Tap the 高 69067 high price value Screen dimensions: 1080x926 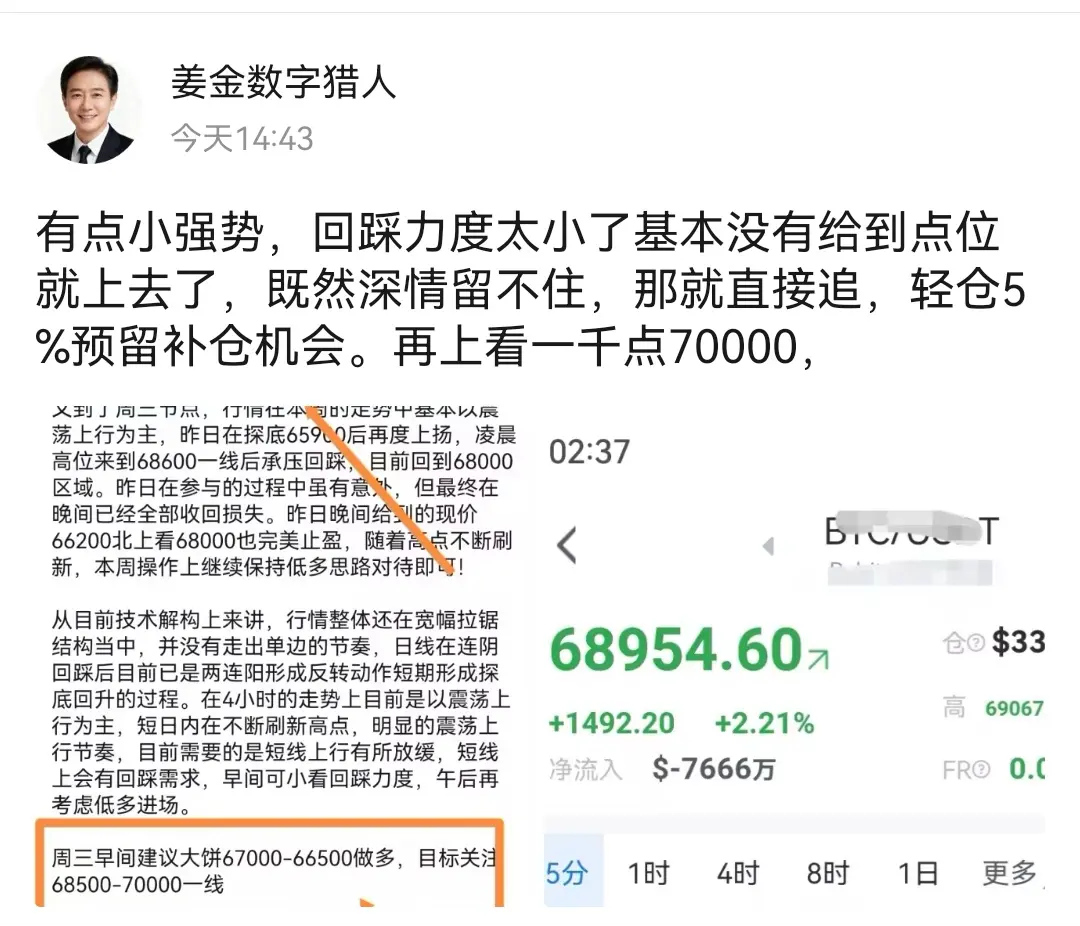point(1014,708)
